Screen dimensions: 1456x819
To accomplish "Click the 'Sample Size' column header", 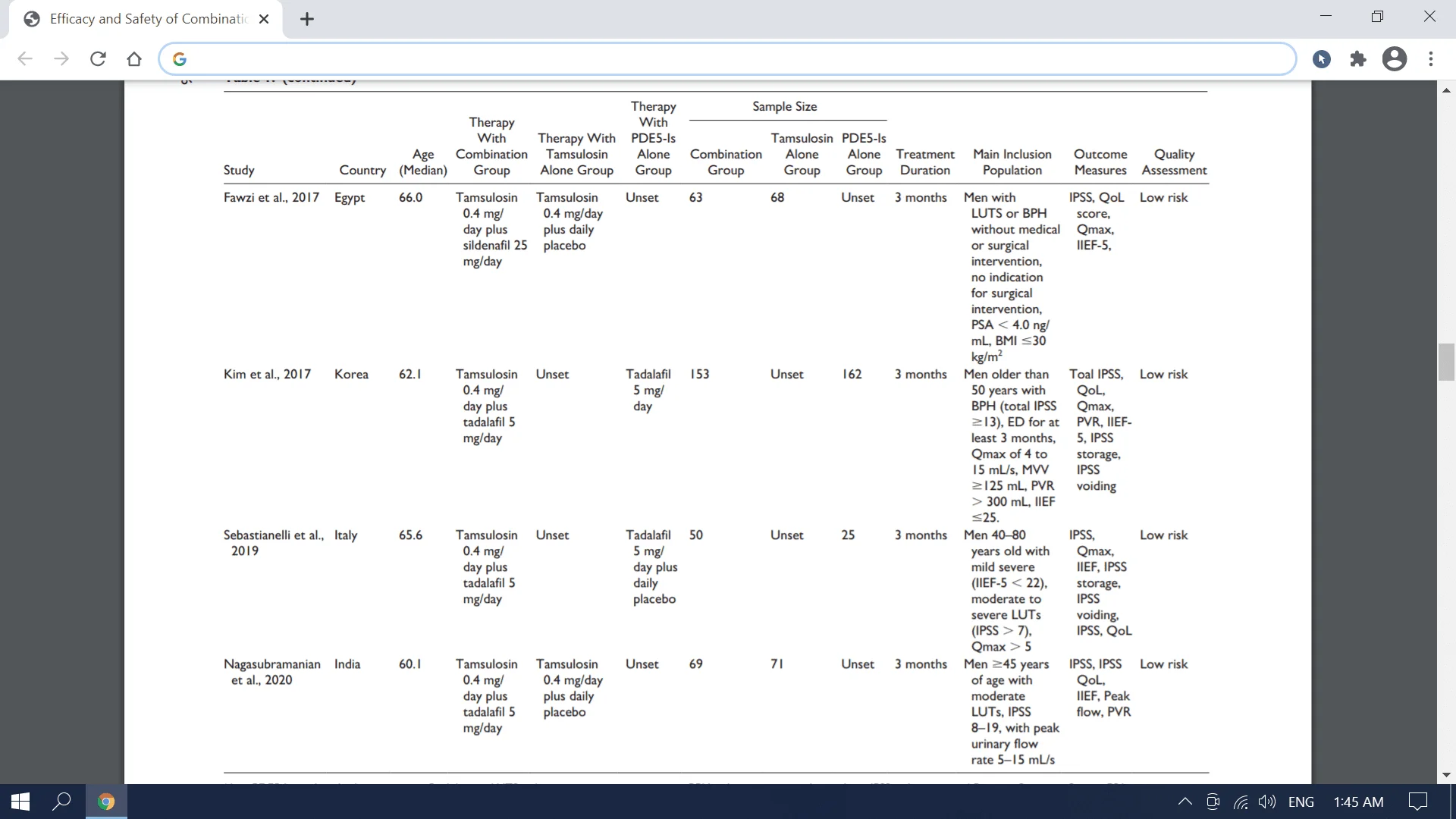I will click(785, 107).
